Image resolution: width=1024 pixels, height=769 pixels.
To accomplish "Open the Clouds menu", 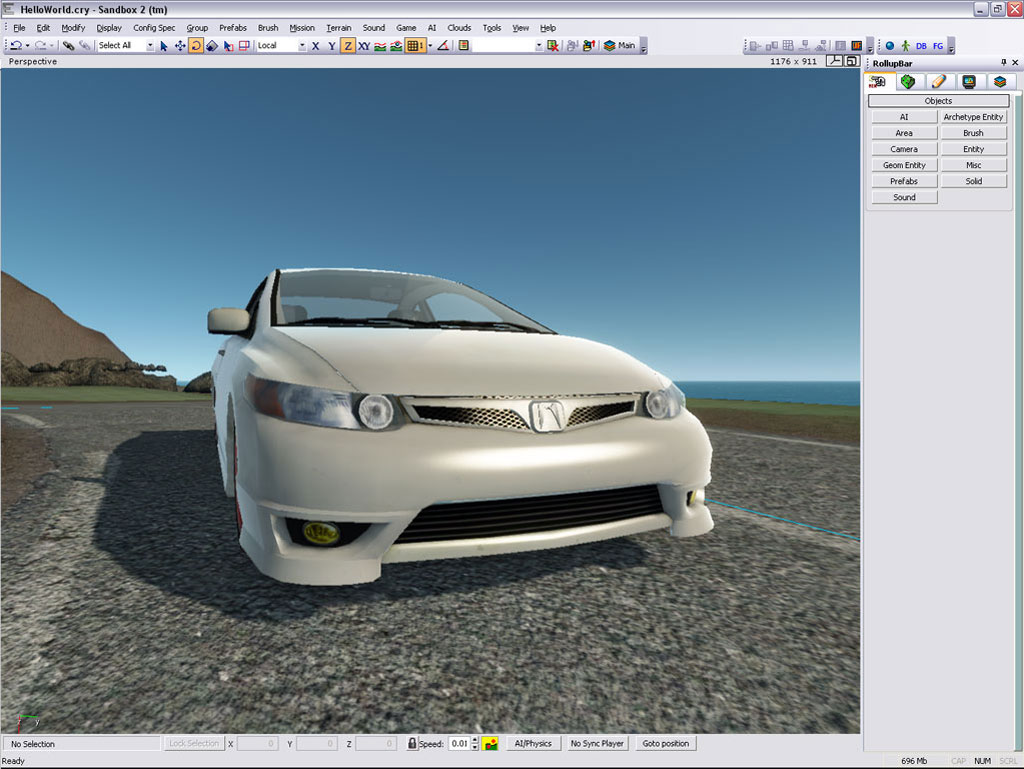I will pos(458,28).
